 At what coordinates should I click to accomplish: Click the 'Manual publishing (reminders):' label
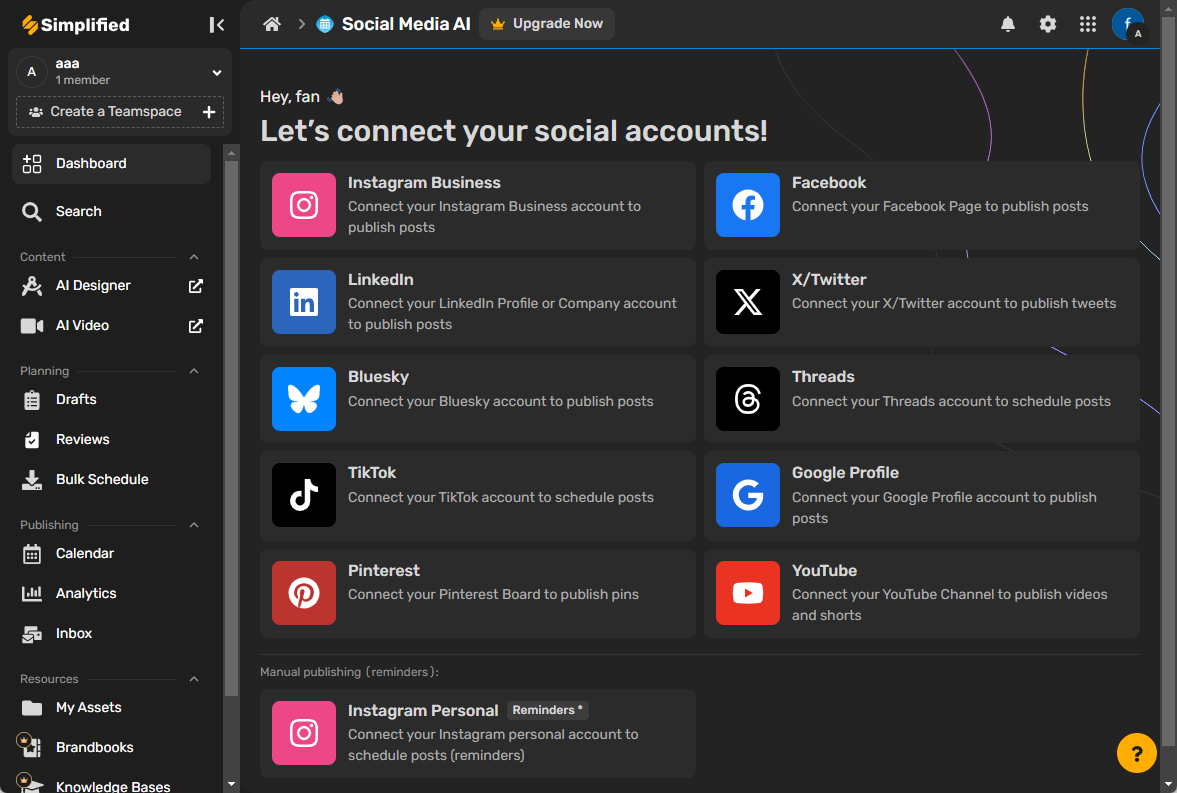tap(349, 672)
